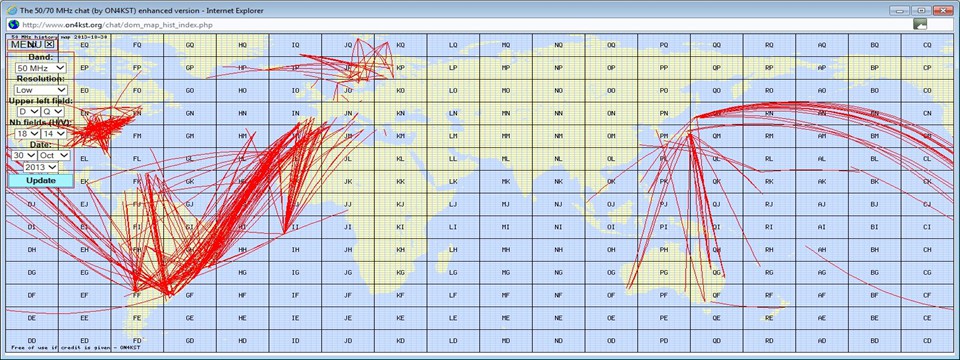Close the MENU panel with X

50,44
